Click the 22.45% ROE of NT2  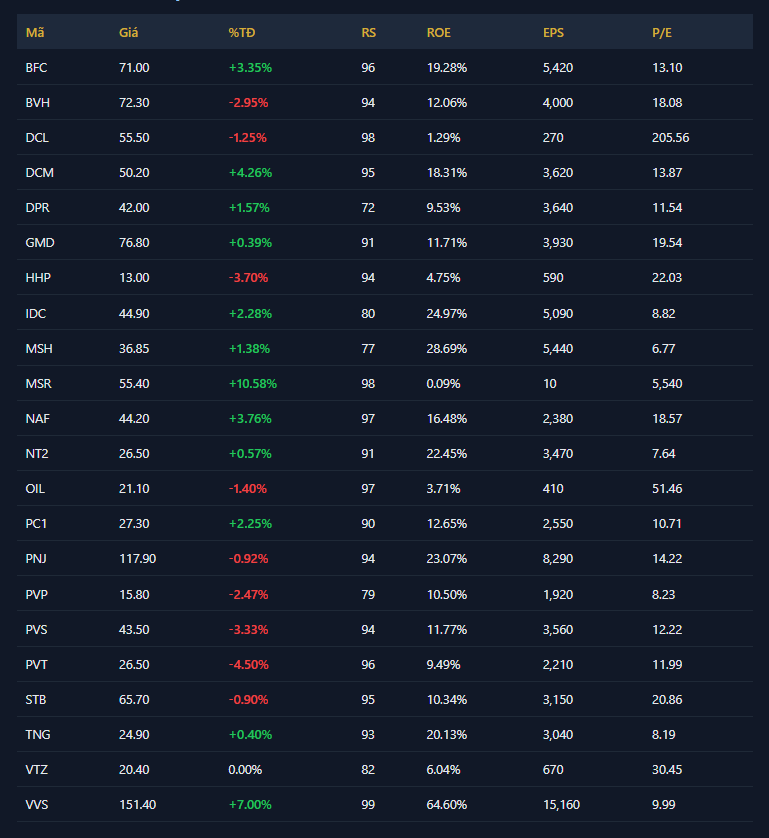click(x=447, y=454)
